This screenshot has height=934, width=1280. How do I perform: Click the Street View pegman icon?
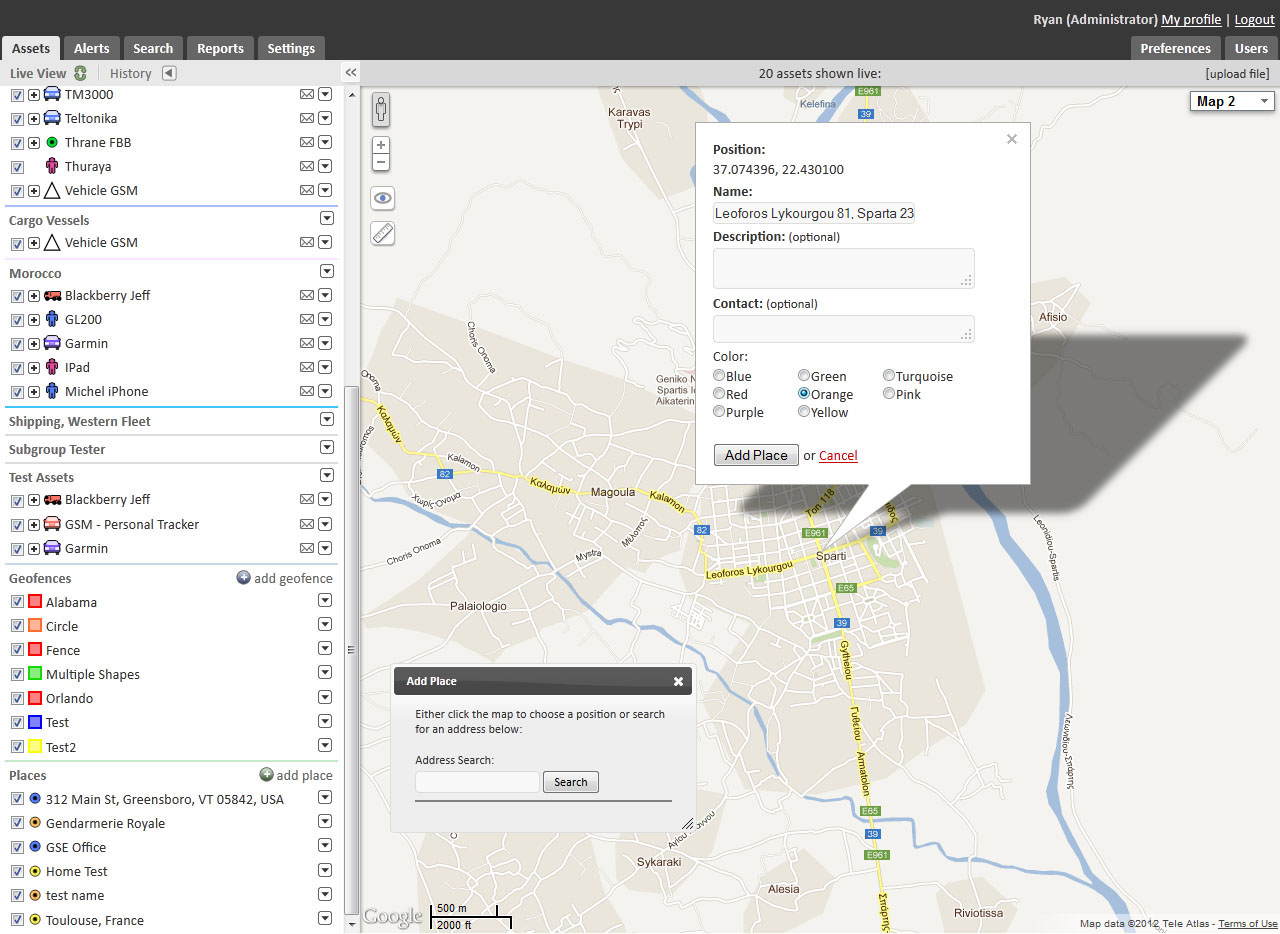(381, 109)
